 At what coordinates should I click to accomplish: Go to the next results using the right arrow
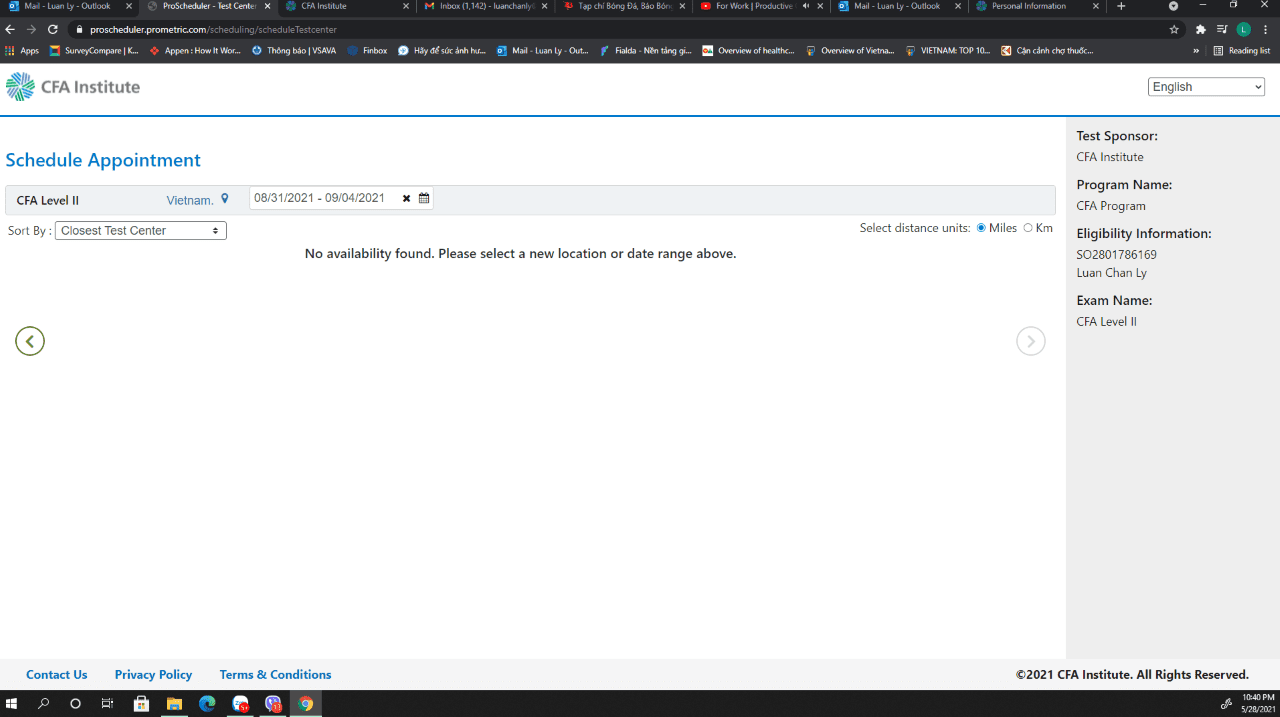[1031, 341]
